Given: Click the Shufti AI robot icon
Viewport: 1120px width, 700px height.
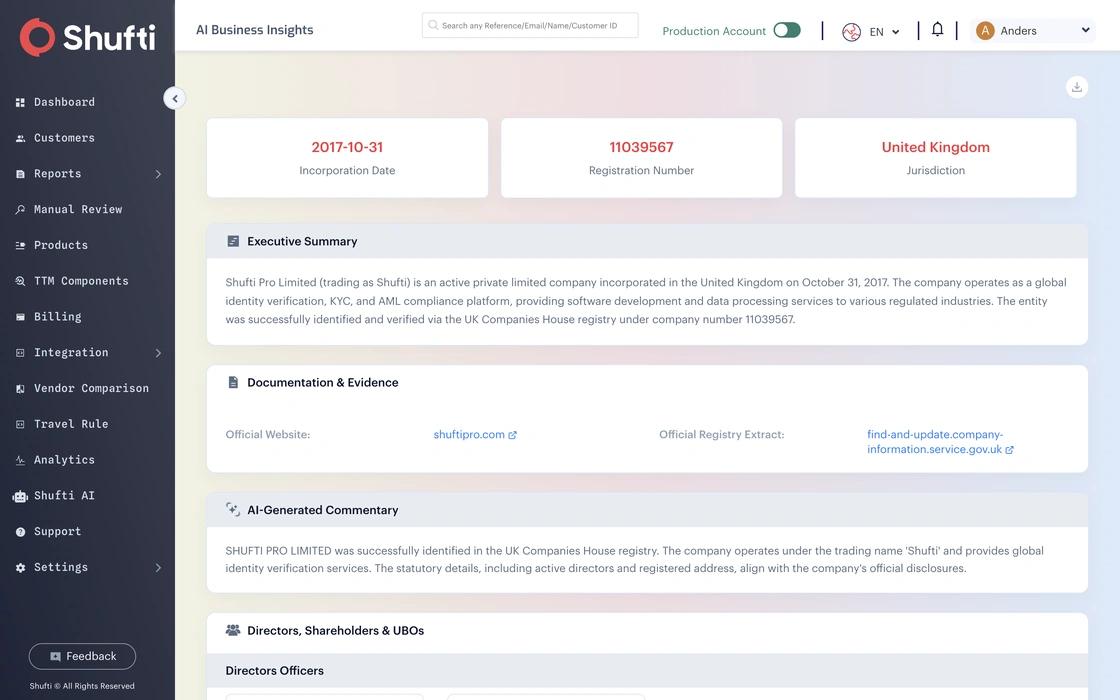Looking at the screenshot, I should [20, 496].
